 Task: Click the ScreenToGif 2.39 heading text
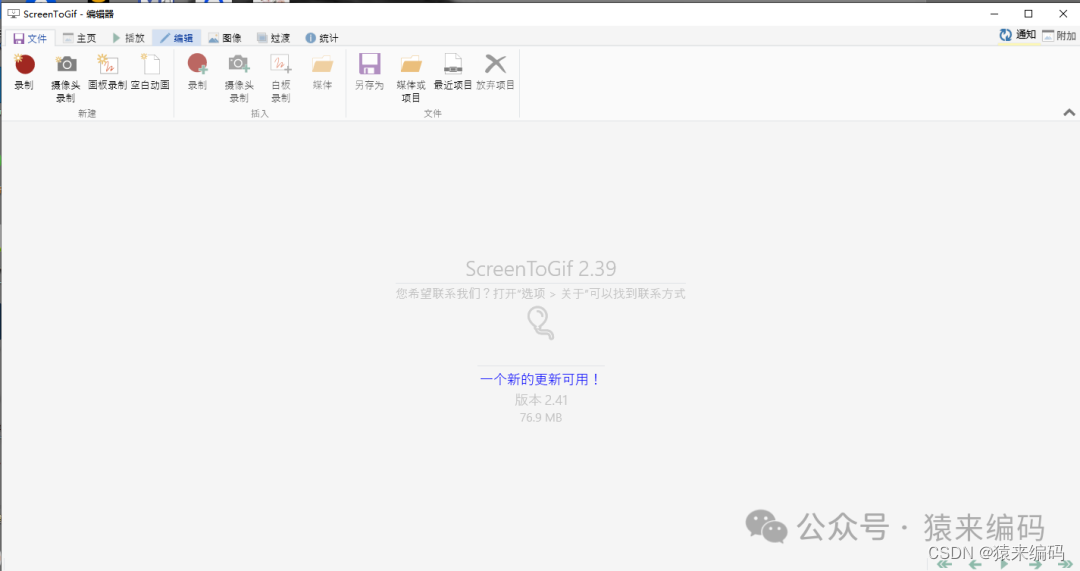[541, 269]
